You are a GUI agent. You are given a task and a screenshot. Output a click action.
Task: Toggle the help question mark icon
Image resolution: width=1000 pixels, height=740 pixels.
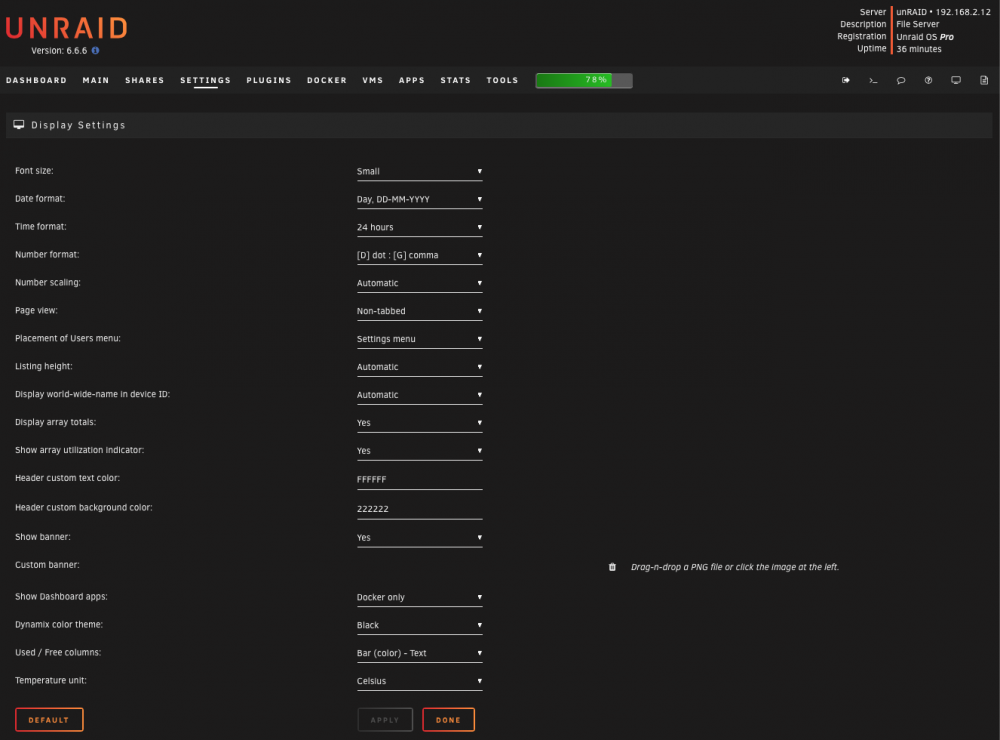point(928,80)
